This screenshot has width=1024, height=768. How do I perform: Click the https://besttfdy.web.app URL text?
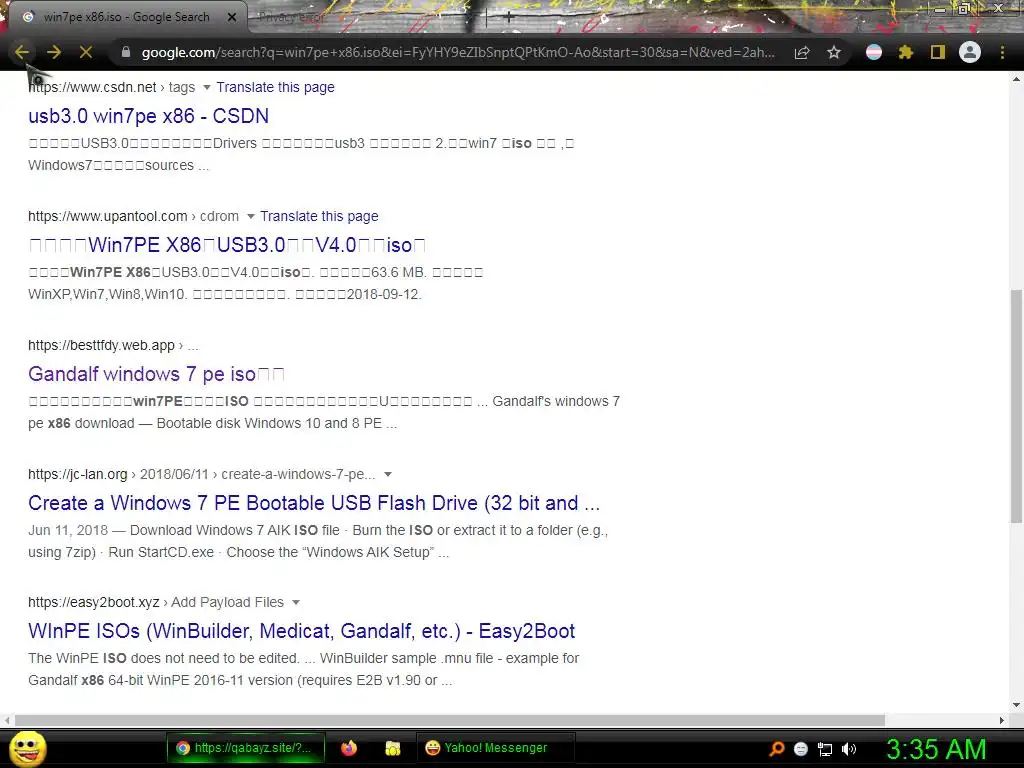pyautogui.click(x=101, y=345)
